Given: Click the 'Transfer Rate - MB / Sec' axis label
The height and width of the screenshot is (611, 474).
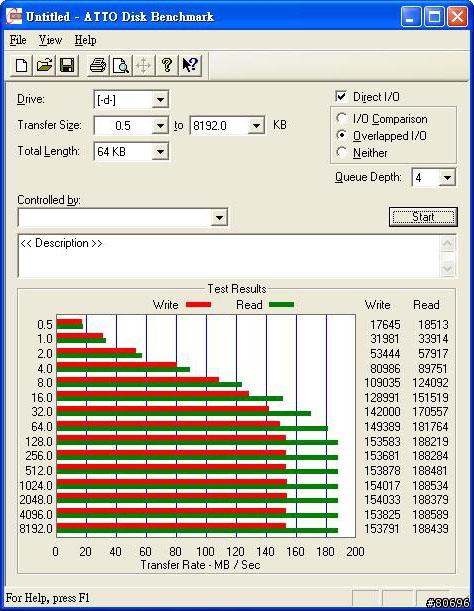Looking at the screenshot, I should tap(200, 565).
